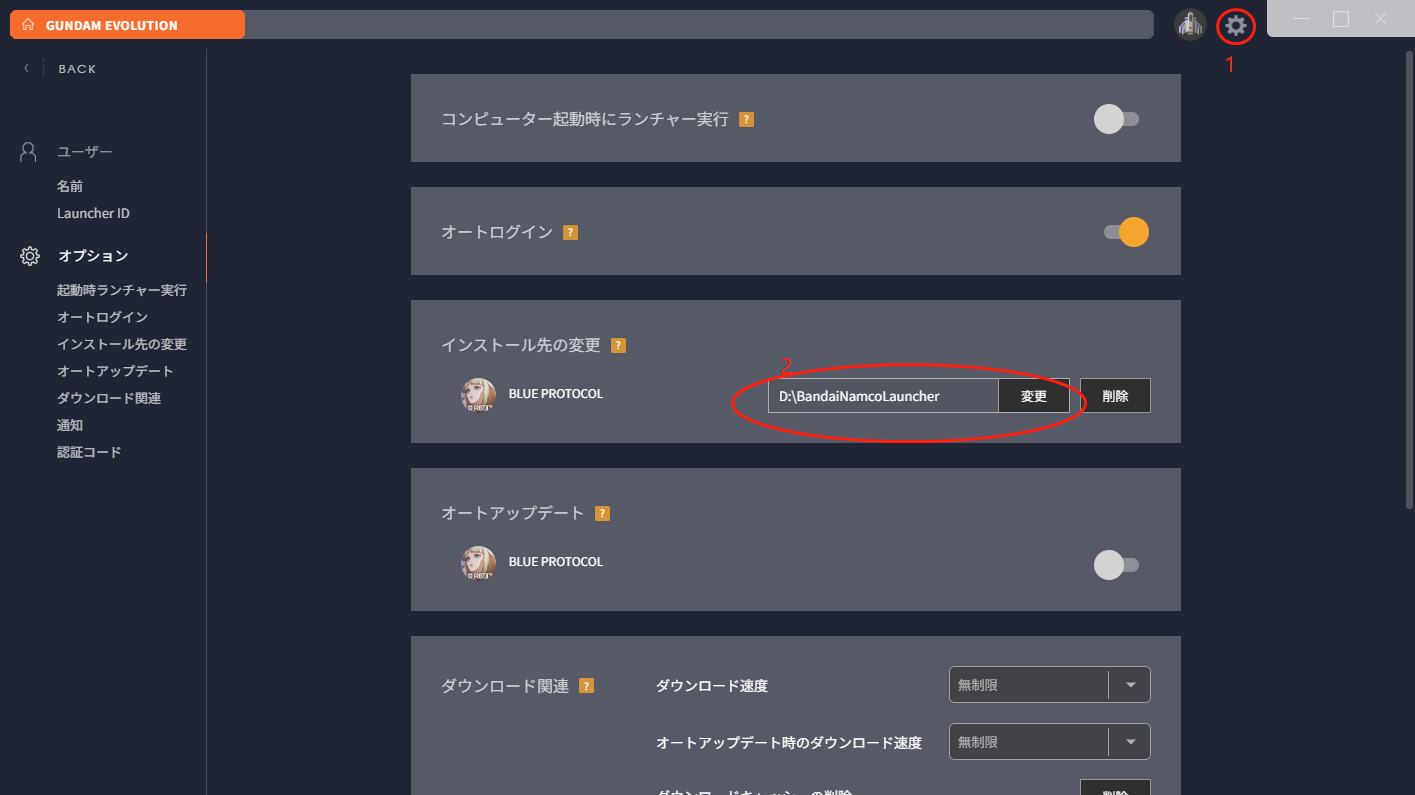This screenshot has height=795, width=1415.
Task: Open the ダウンロード速度 dropdown
Action: tap(1049, 685)
